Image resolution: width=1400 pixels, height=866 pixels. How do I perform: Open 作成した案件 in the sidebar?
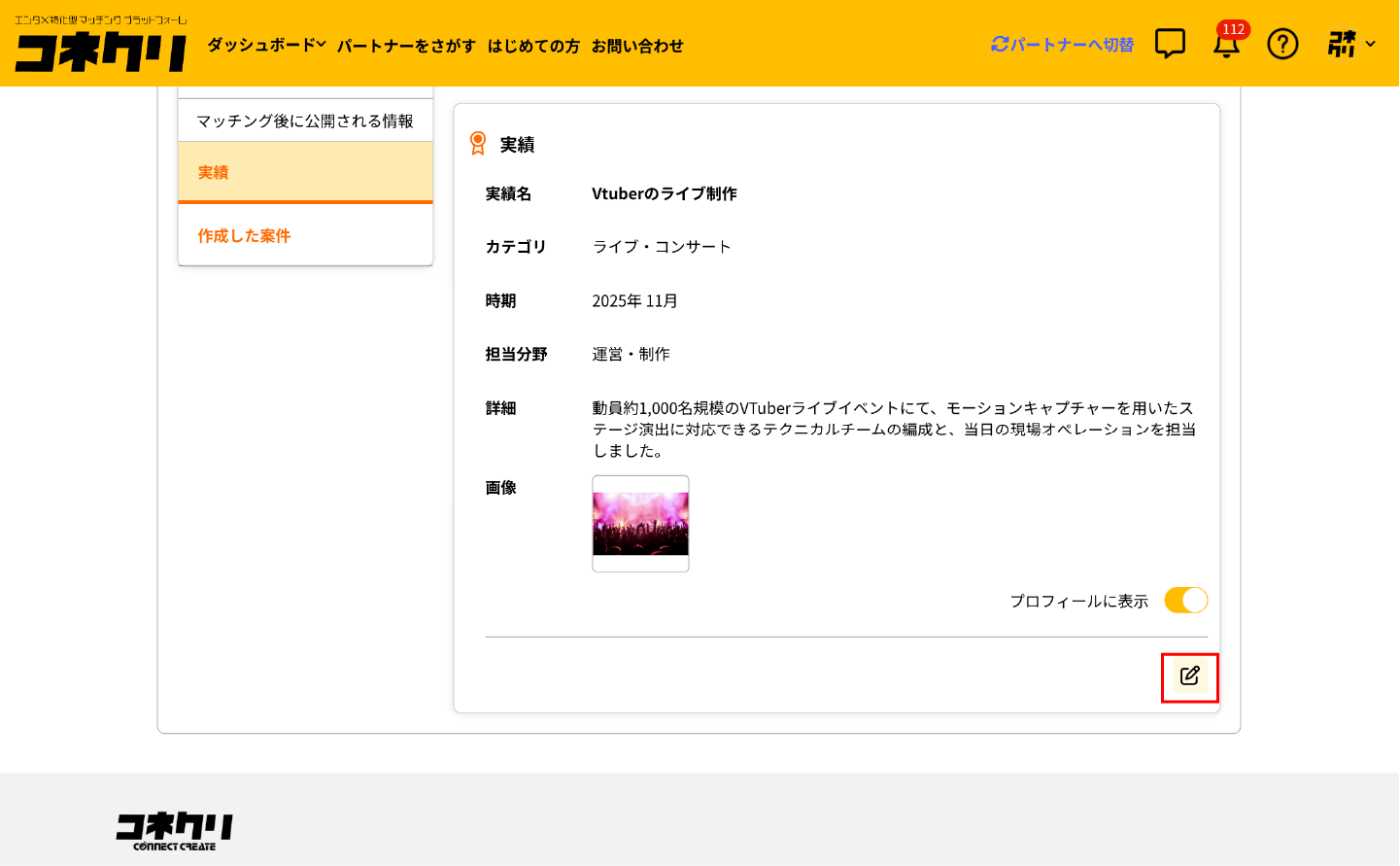point(244,235)
